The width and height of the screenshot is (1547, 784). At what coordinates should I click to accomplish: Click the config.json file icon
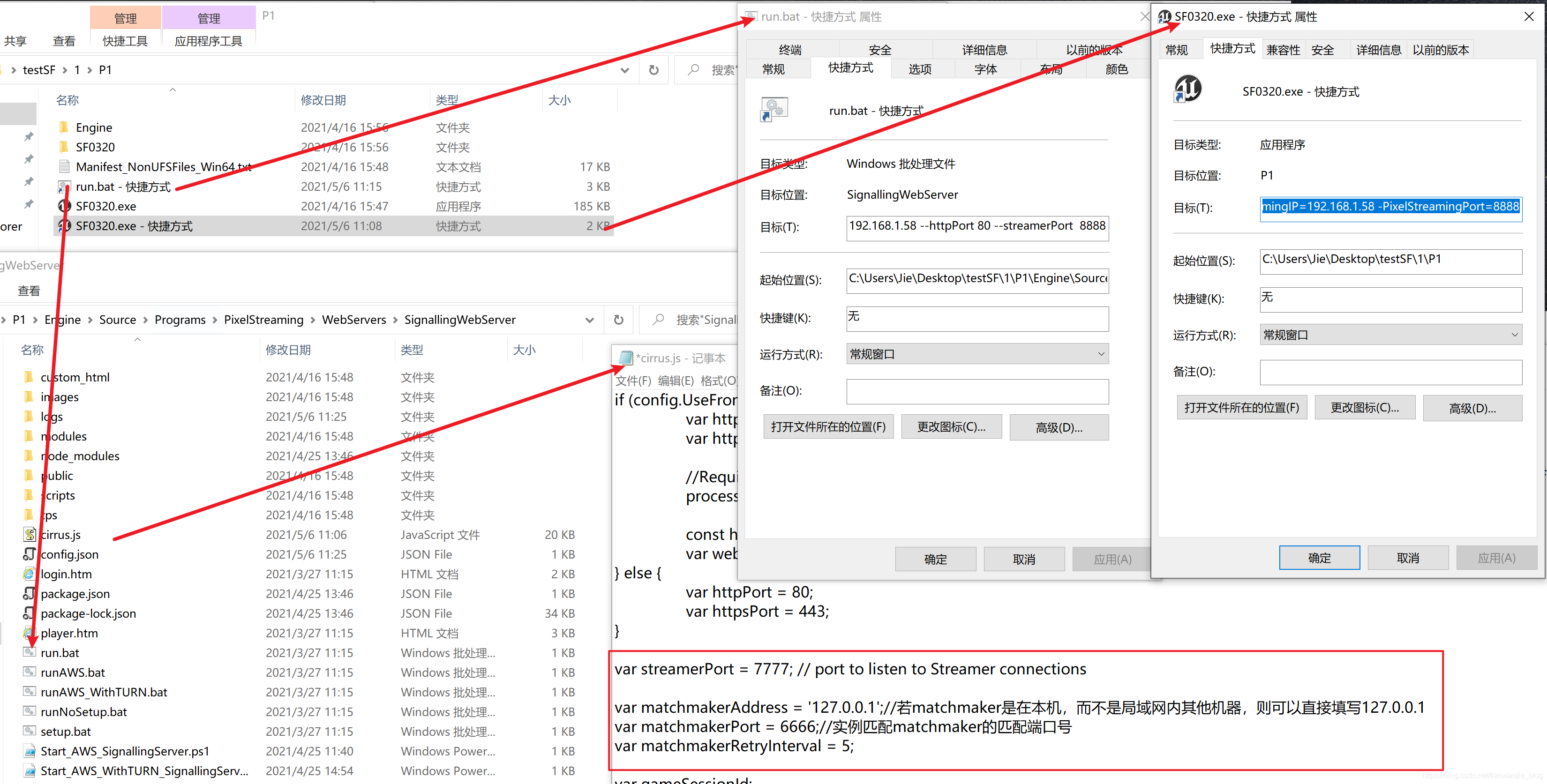(29, 554)
